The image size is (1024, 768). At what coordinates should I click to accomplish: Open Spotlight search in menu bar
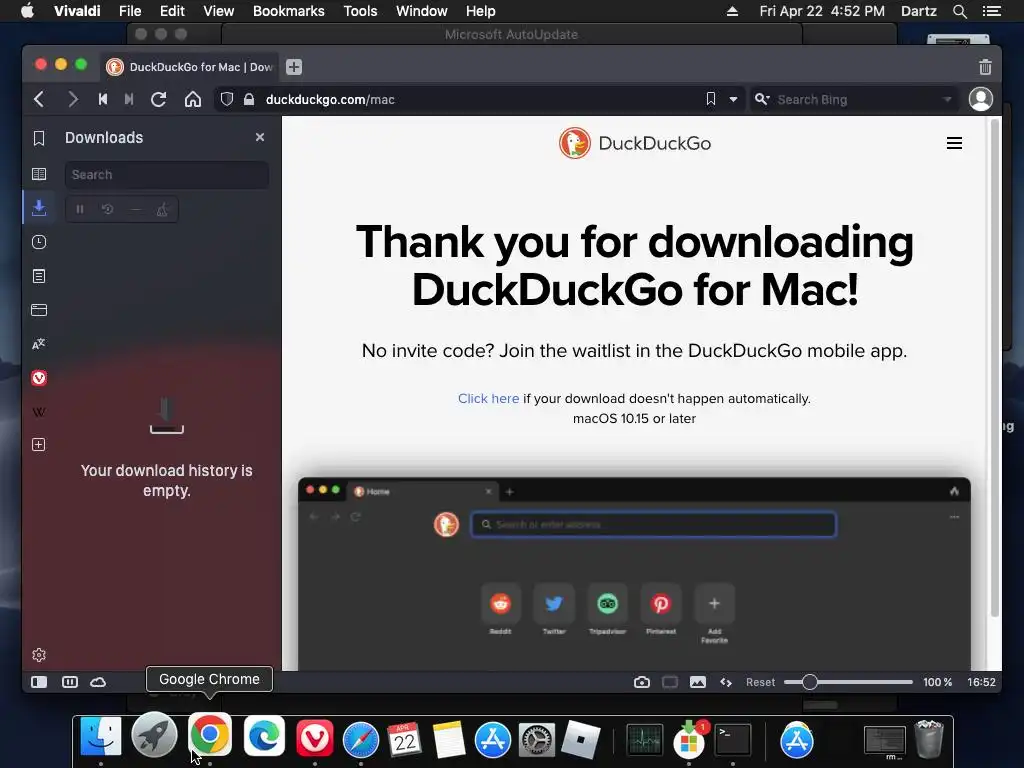click(959, 11)
